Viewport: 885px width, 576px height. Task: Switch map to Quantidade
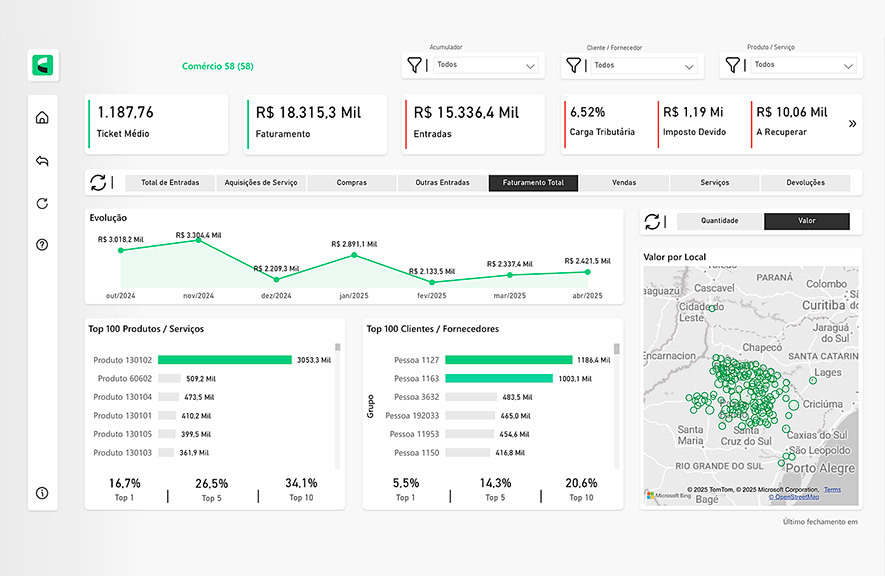tap(720, 221)
